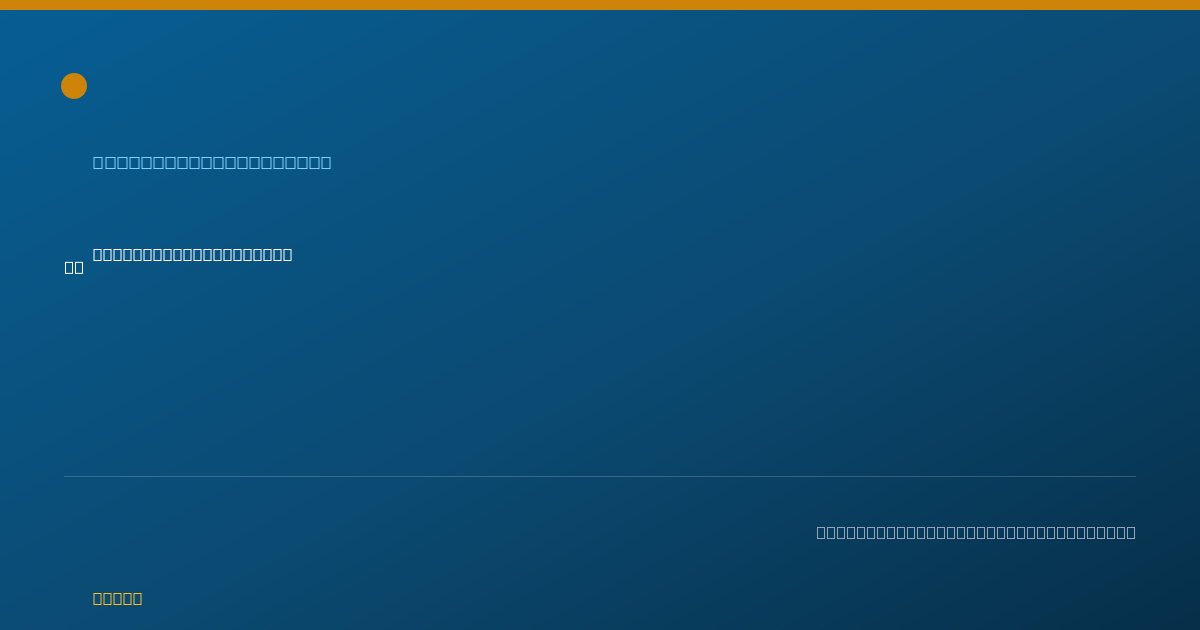Click first character of orange bottom label
The image size is (1200, 630).
pos(98,598)
